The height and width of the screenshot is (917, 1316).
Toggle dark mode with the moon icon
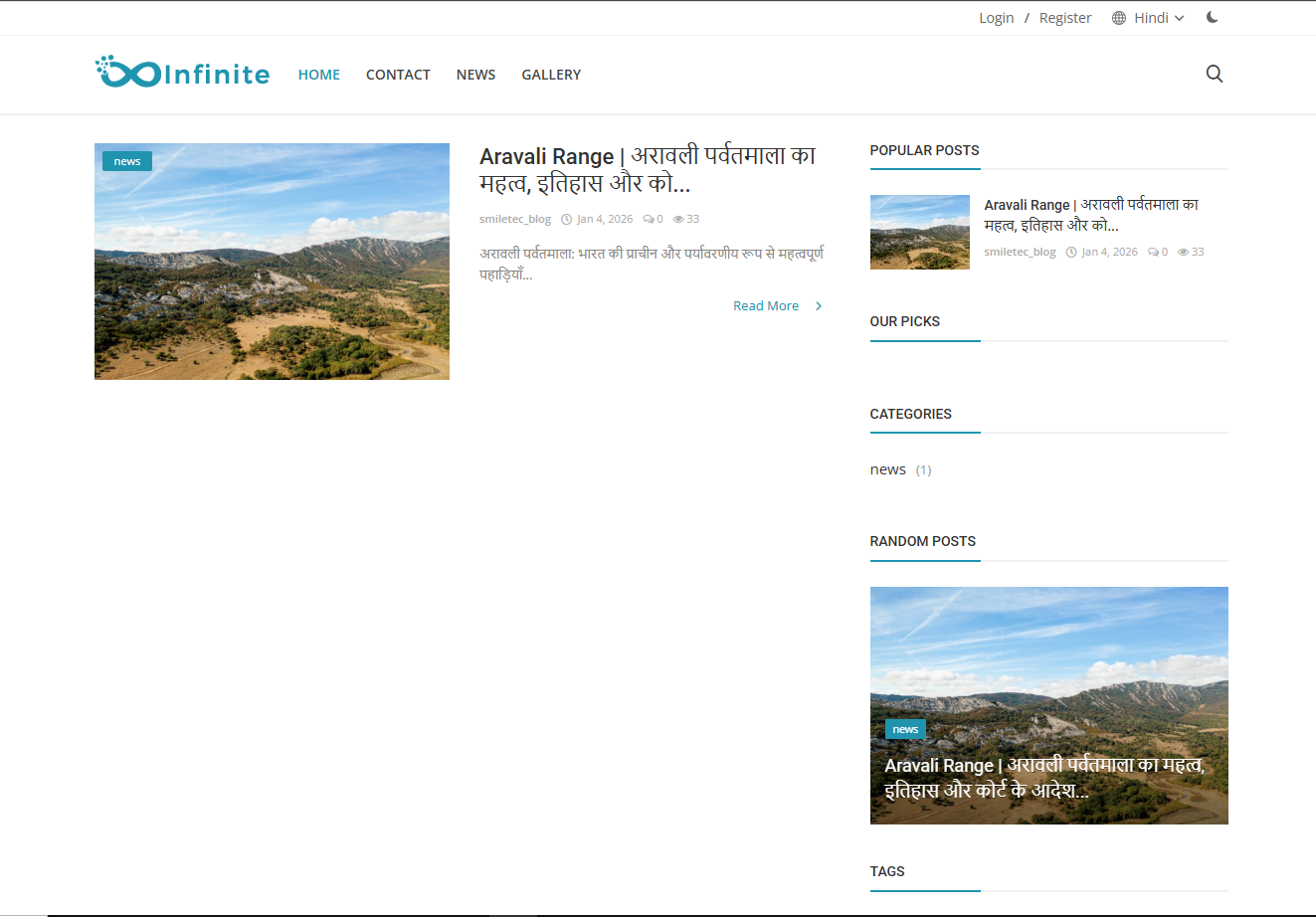click(x=1212, y=17)
